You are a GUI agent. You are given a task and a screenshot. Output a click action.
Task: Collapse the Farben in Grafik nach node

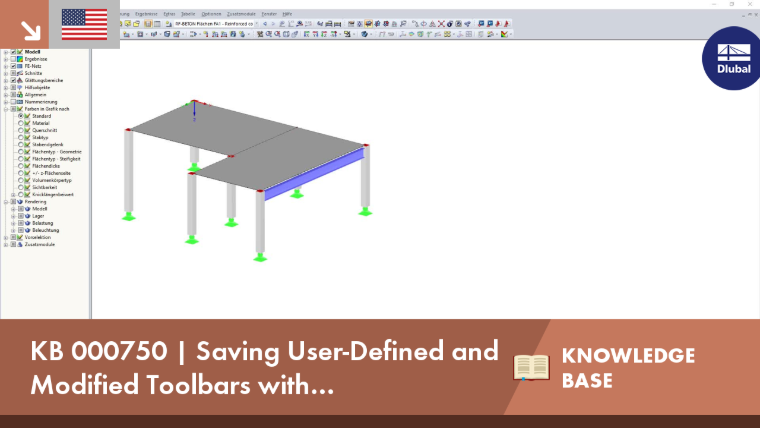(x=6, y=109)
